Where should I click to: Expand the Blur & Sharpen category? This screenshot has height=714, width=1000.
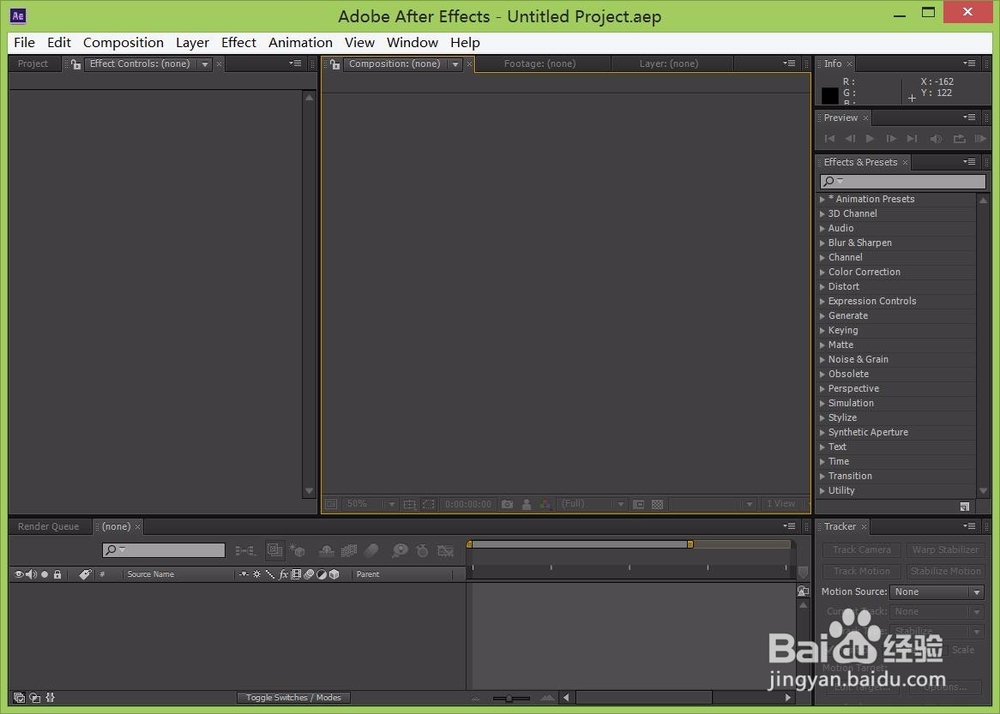tap(822, 243)
